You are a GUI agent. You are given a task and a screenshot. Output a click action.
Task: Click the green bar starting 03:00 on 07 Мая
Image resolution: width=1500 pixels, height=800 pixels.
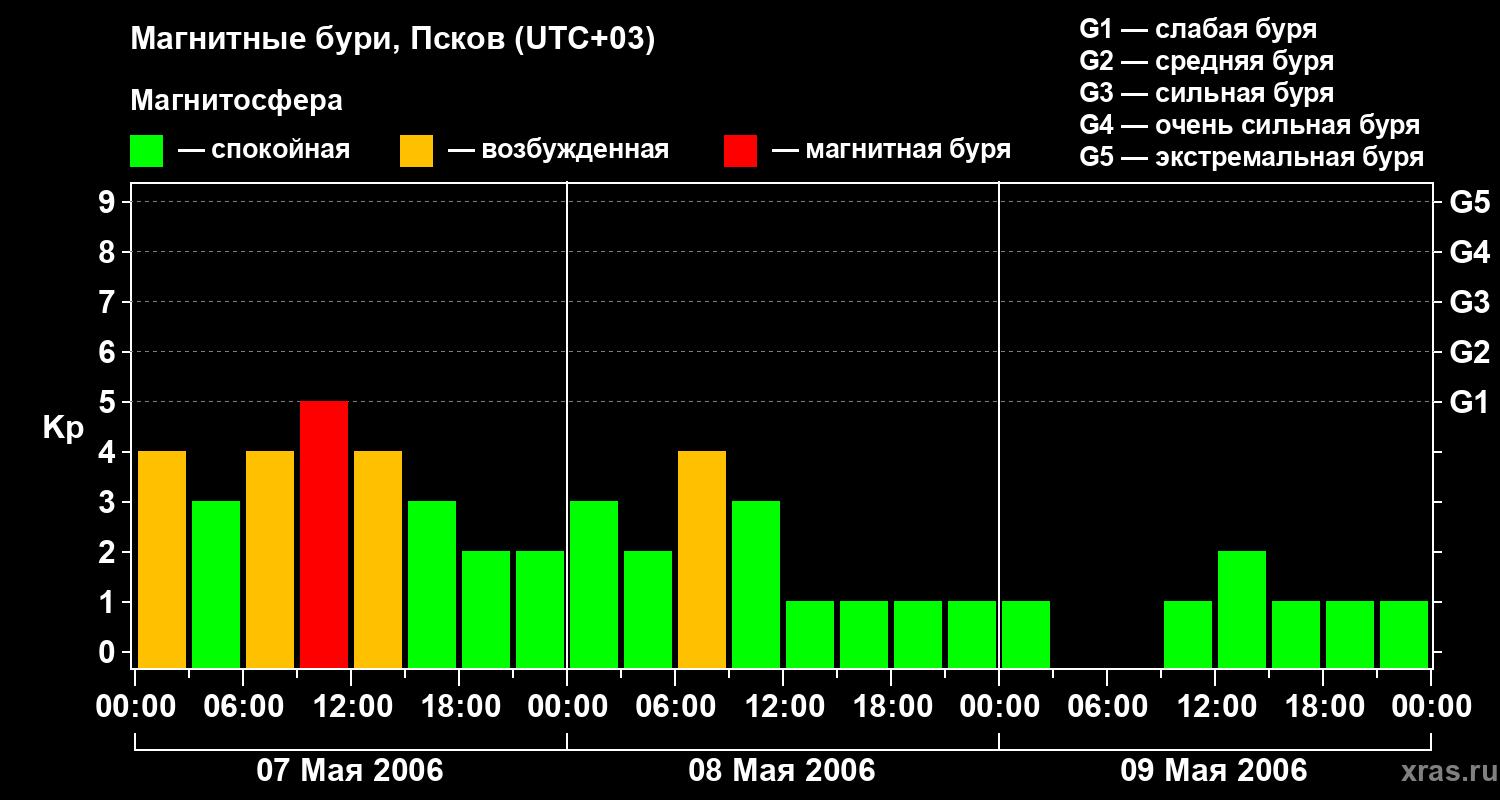click(x=216, y=585)
